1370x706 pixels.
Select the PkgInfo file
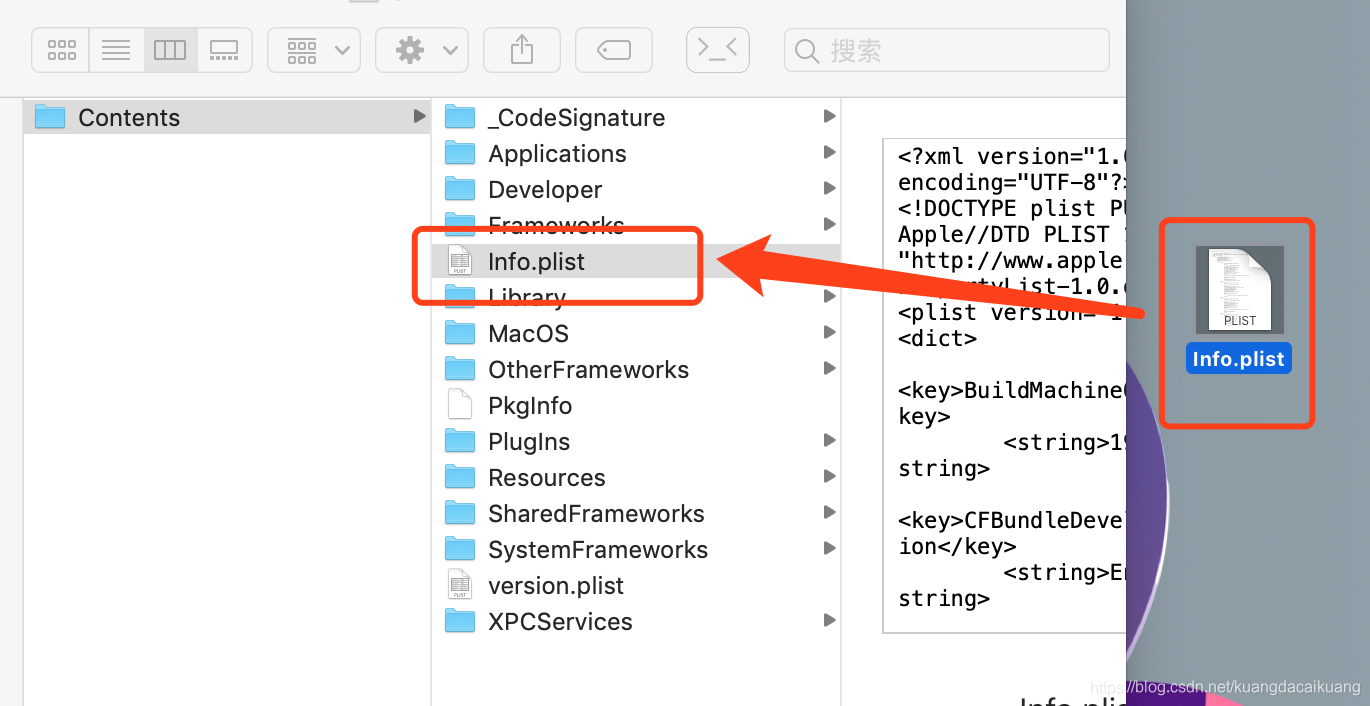636,405
